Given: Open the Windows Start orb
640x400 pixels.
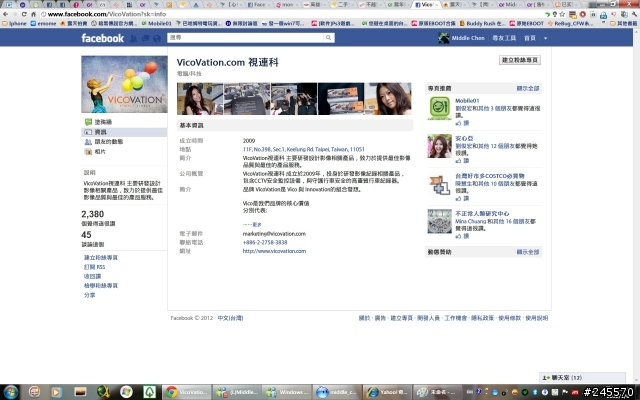Looking at the screenshot, I should coord(11,392).
